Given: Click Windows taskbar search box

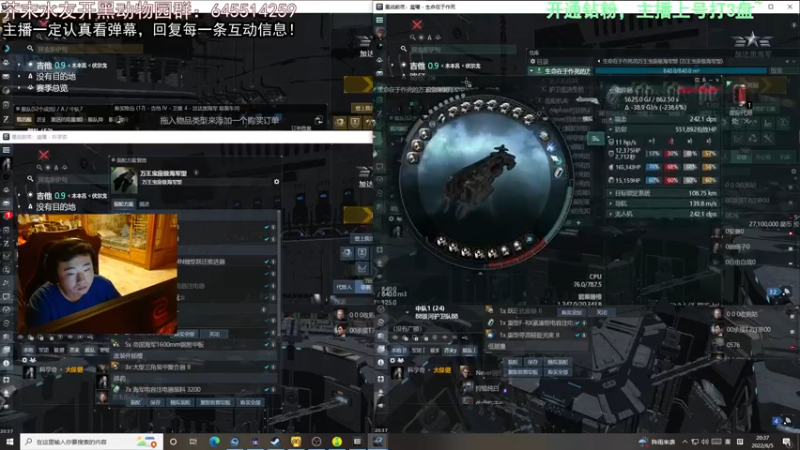Looking at the screenshot, I should [x=92, y=441].
